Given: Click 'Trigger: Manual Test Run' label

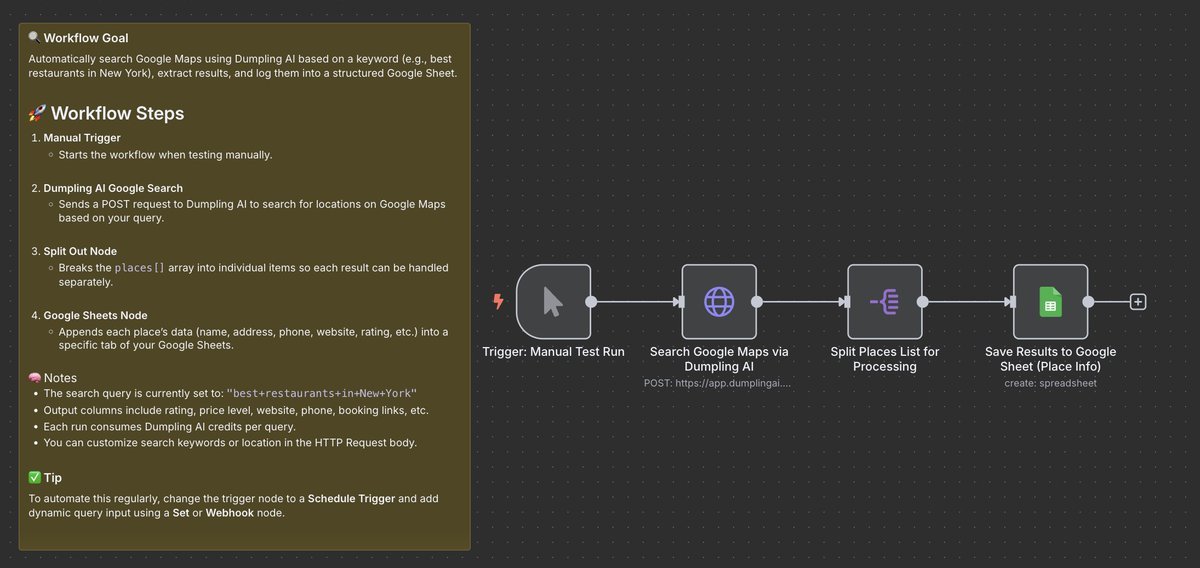Looking at the screenshot, I should tap(554, 352).
